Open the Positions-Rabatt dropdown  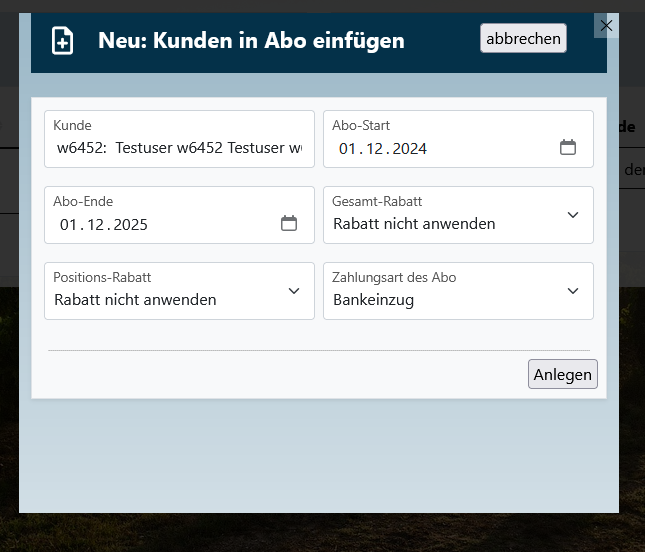pos(293,291)
